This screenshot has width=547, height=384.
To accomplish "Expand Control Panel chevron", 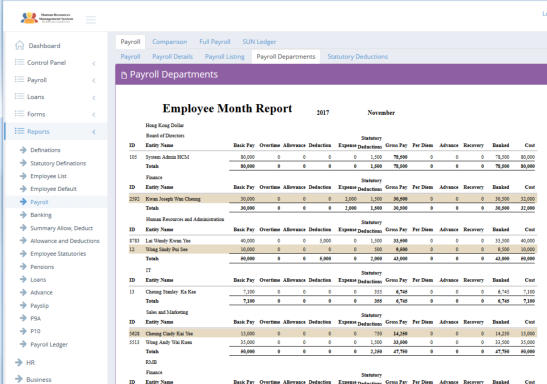I will click(93, 63).
